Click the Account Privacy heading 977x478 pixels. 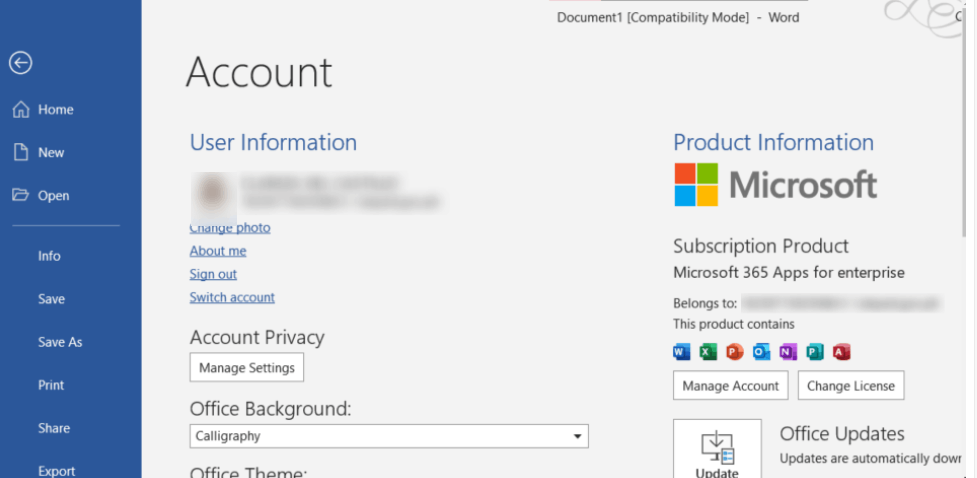pyautogui.click(x=257, y=338)
